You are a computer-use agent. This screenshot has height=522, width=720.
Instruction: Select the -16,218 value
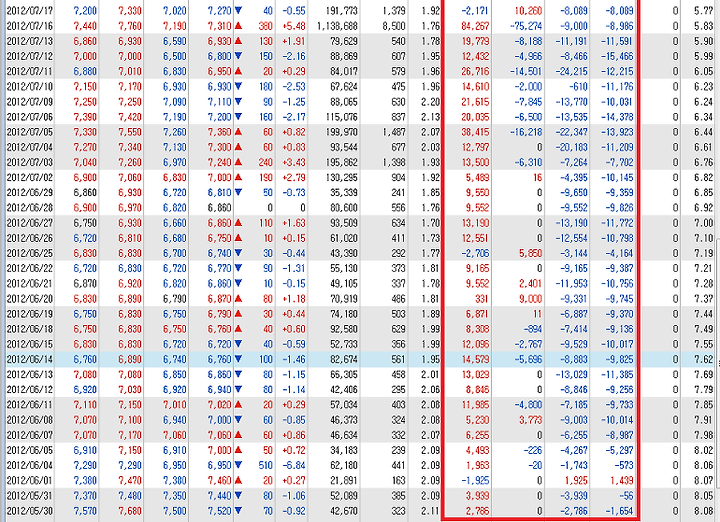click(x=526, y=132)
